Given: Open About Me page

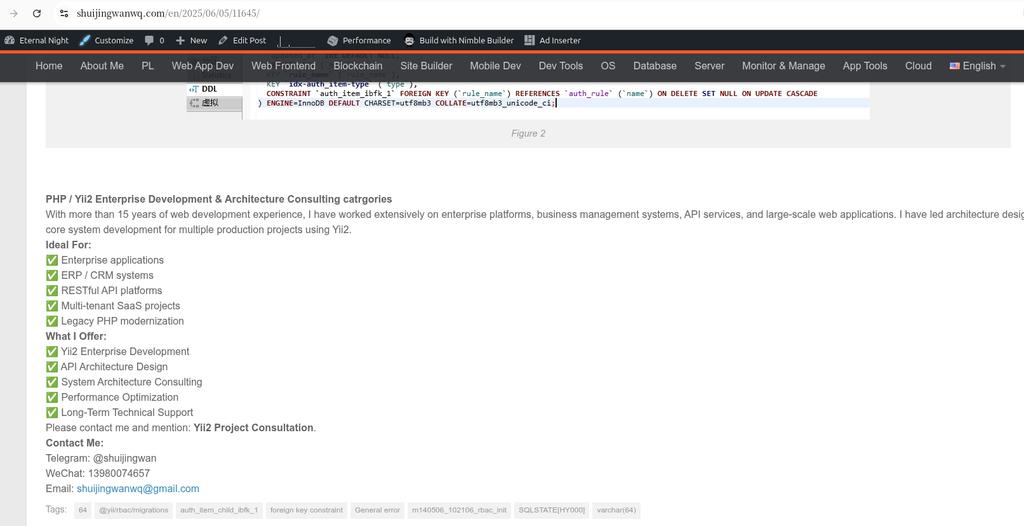Looking at the screenshot, I should point(102,66).
